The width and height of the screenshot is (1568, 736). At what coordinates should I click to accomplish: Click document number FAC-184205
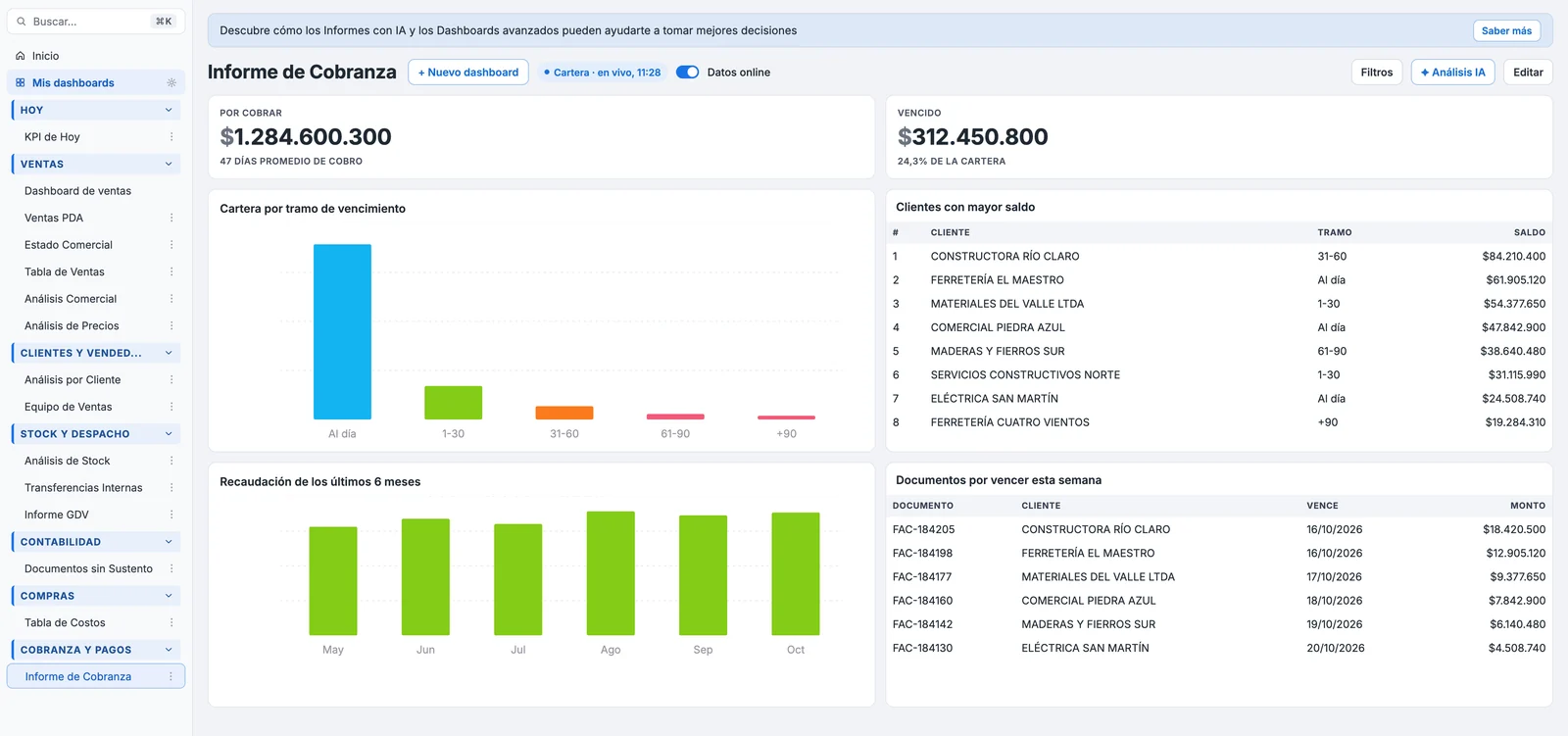pyautogui.click(x=923, y=529)
